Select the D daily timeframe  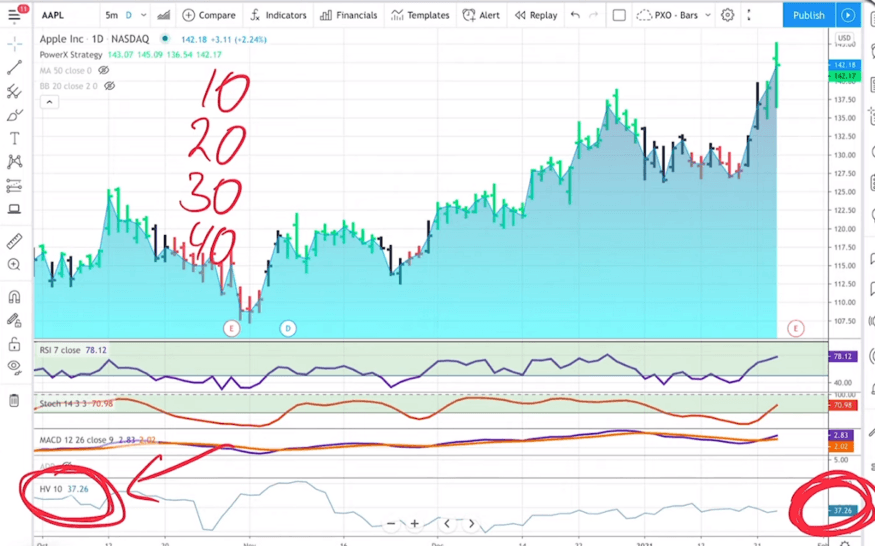[x=129, y=15]
